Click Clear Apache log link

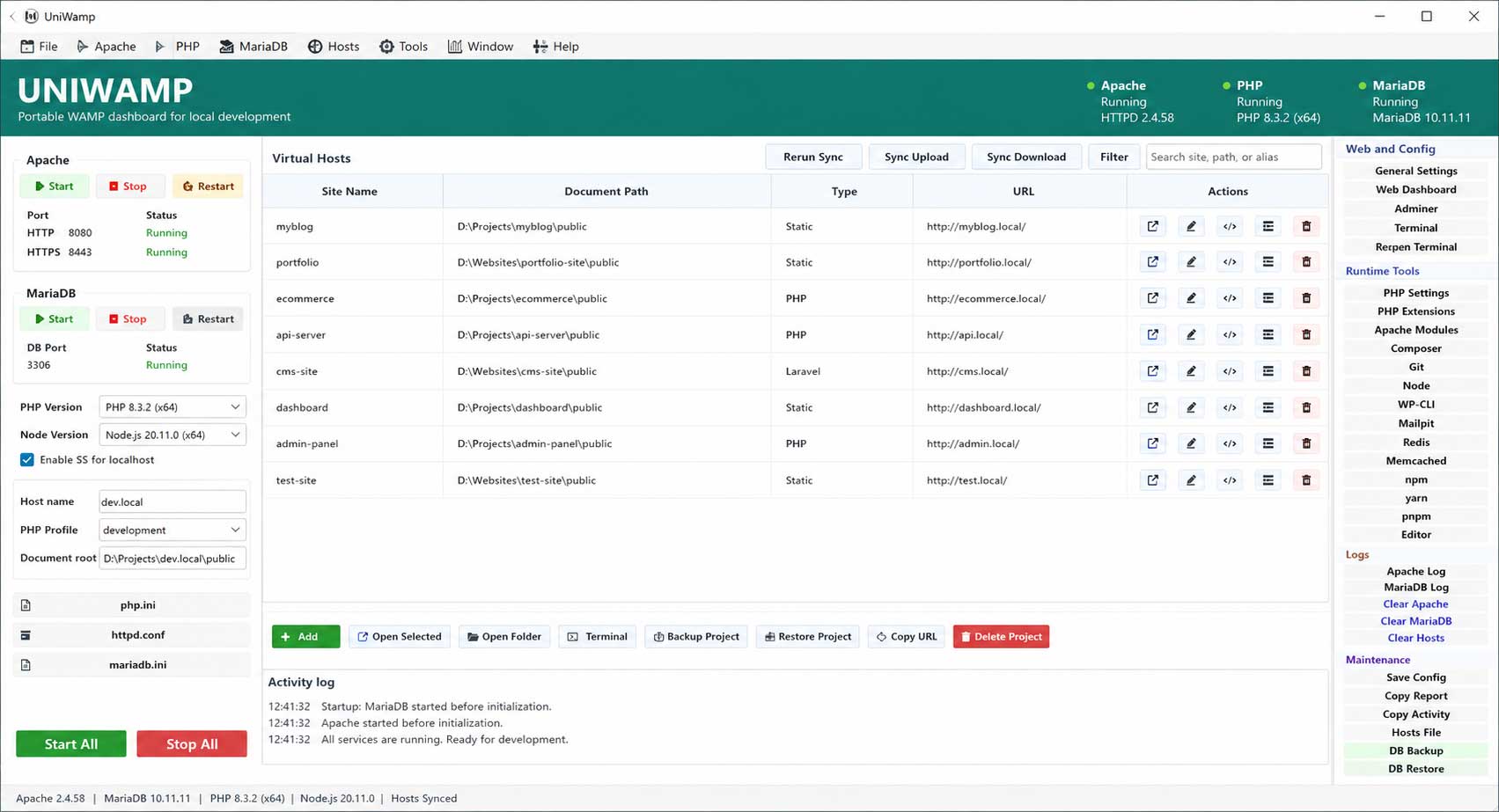pyautogui.click(x=1415, y=604)
